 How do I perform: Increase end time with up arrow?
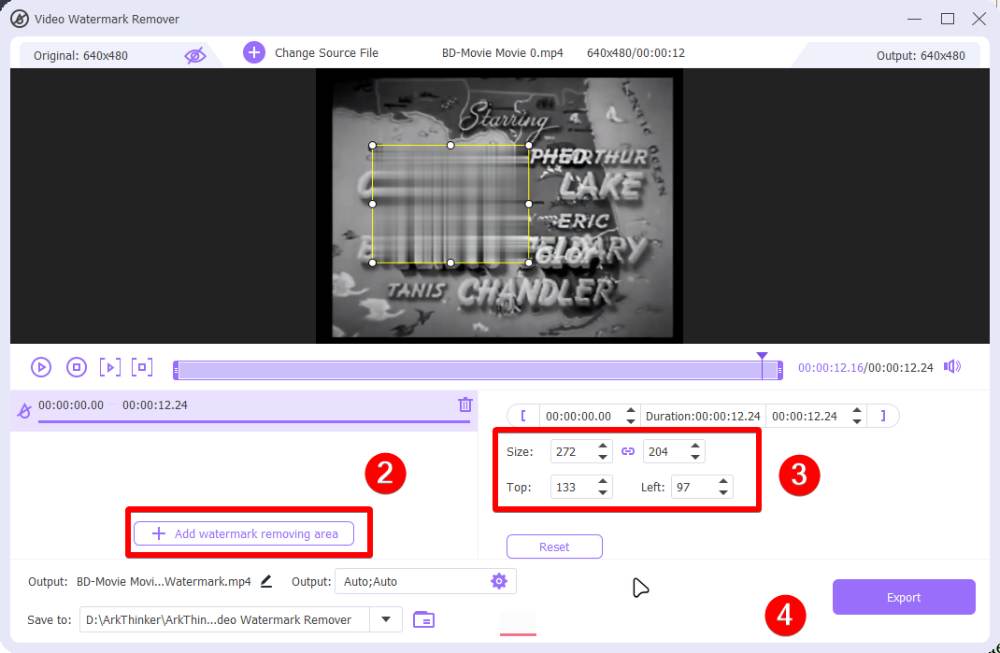click(857, 411)
